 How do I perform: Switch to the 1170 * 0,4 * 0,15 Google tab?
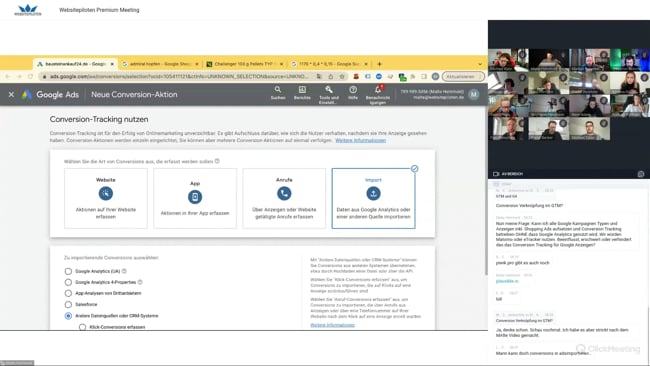click(x=330, y=64)
